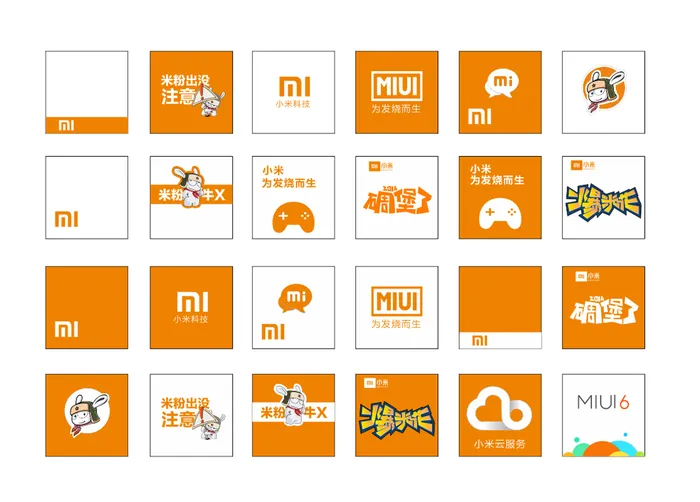Click the white tile with orange 小米科技 logo
The height and width of the screenshot is (502, 700).
point(293,92)
